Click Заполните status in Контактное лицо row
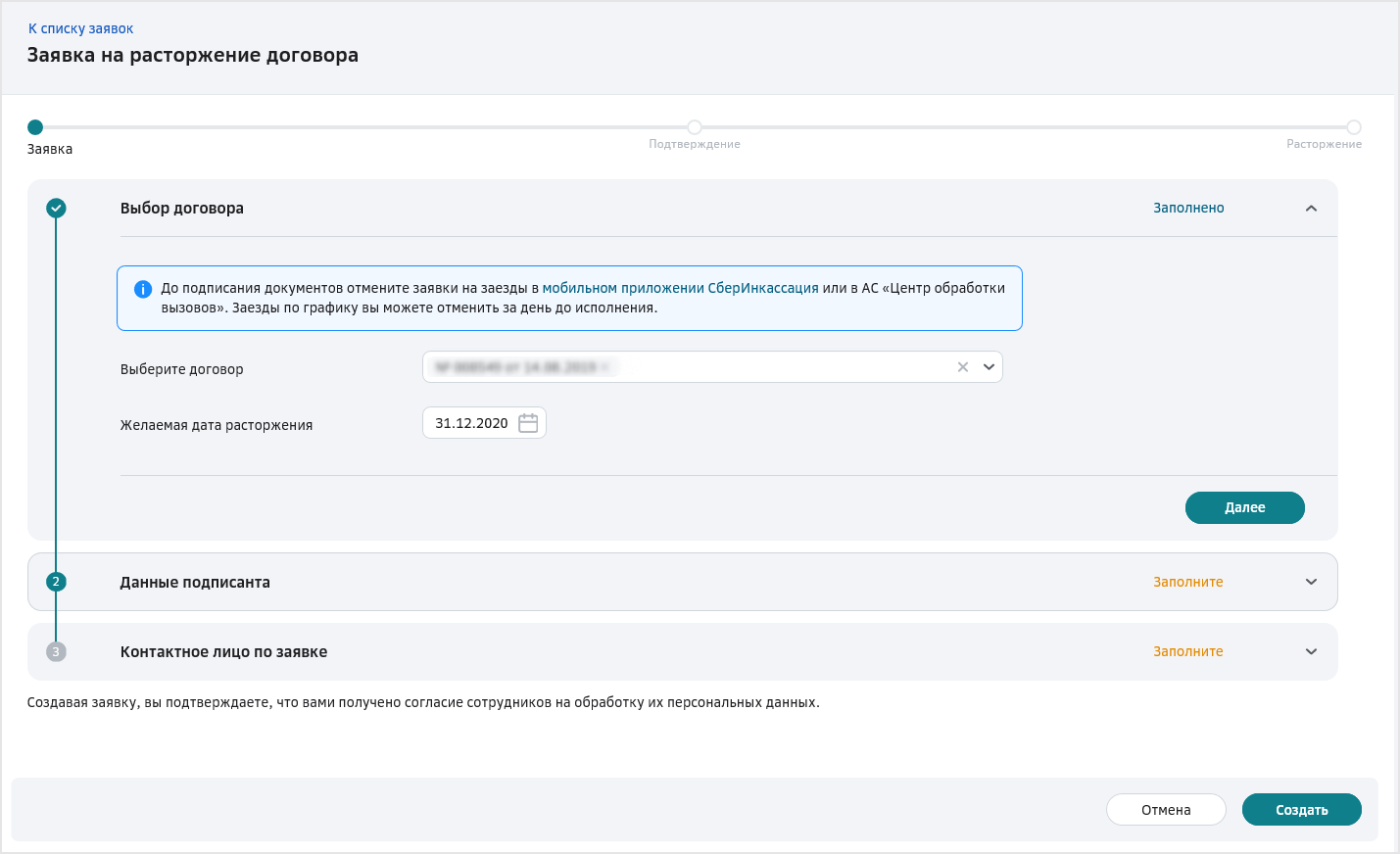 coord(1187,651)
